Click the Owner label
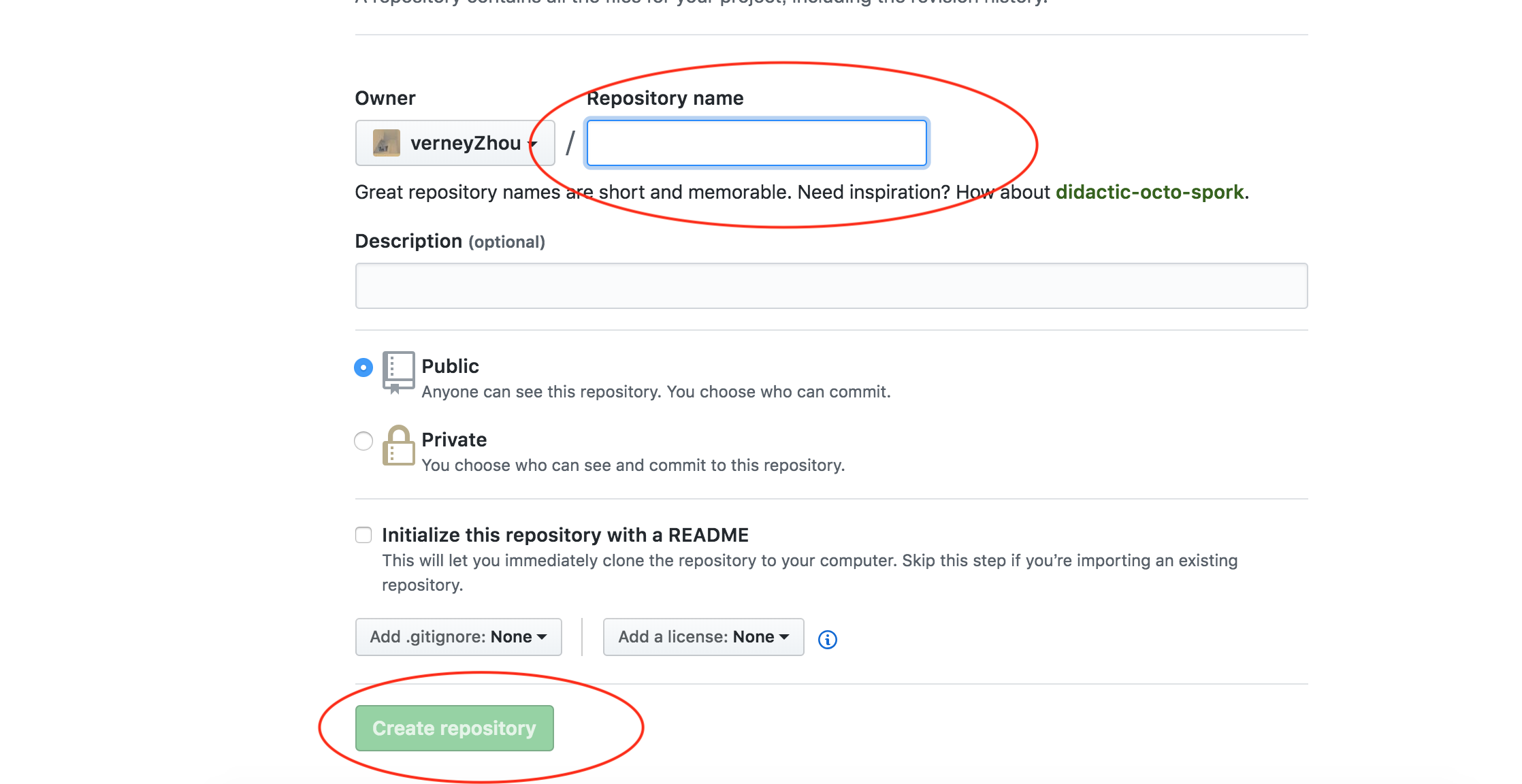This screenshot has width=1522, height=784. click(385, 98)
